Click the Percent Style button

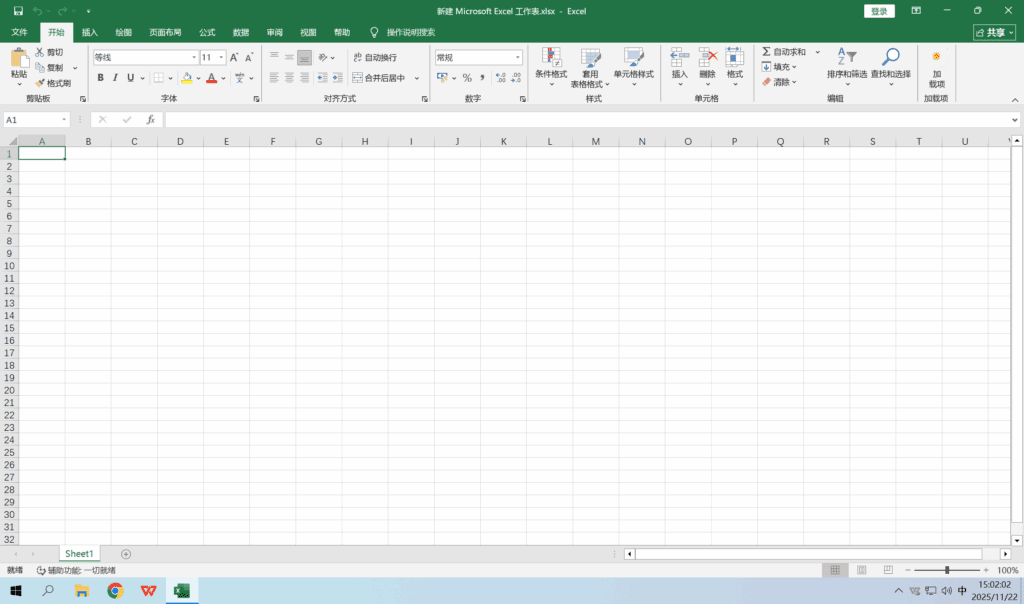(x=467, y=78)
